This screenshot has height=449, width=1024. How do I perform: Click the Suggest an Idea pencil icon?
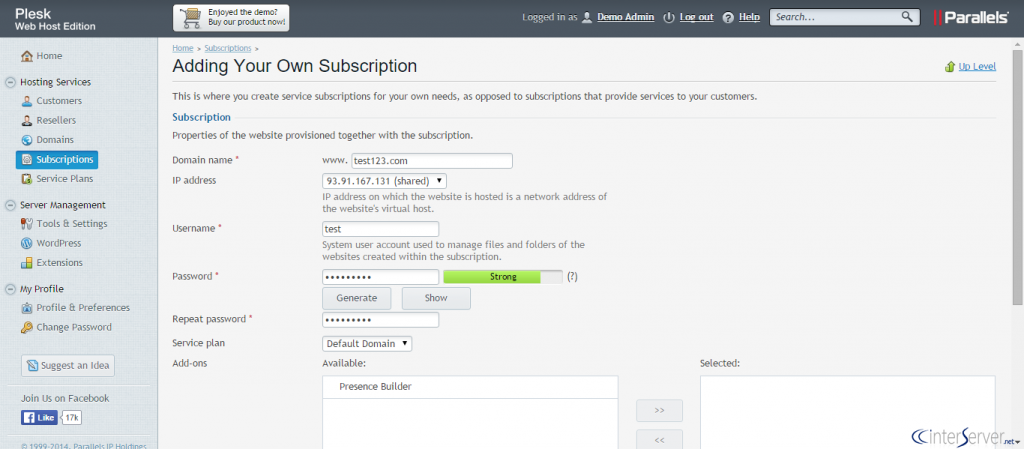[x=33, y=366]
